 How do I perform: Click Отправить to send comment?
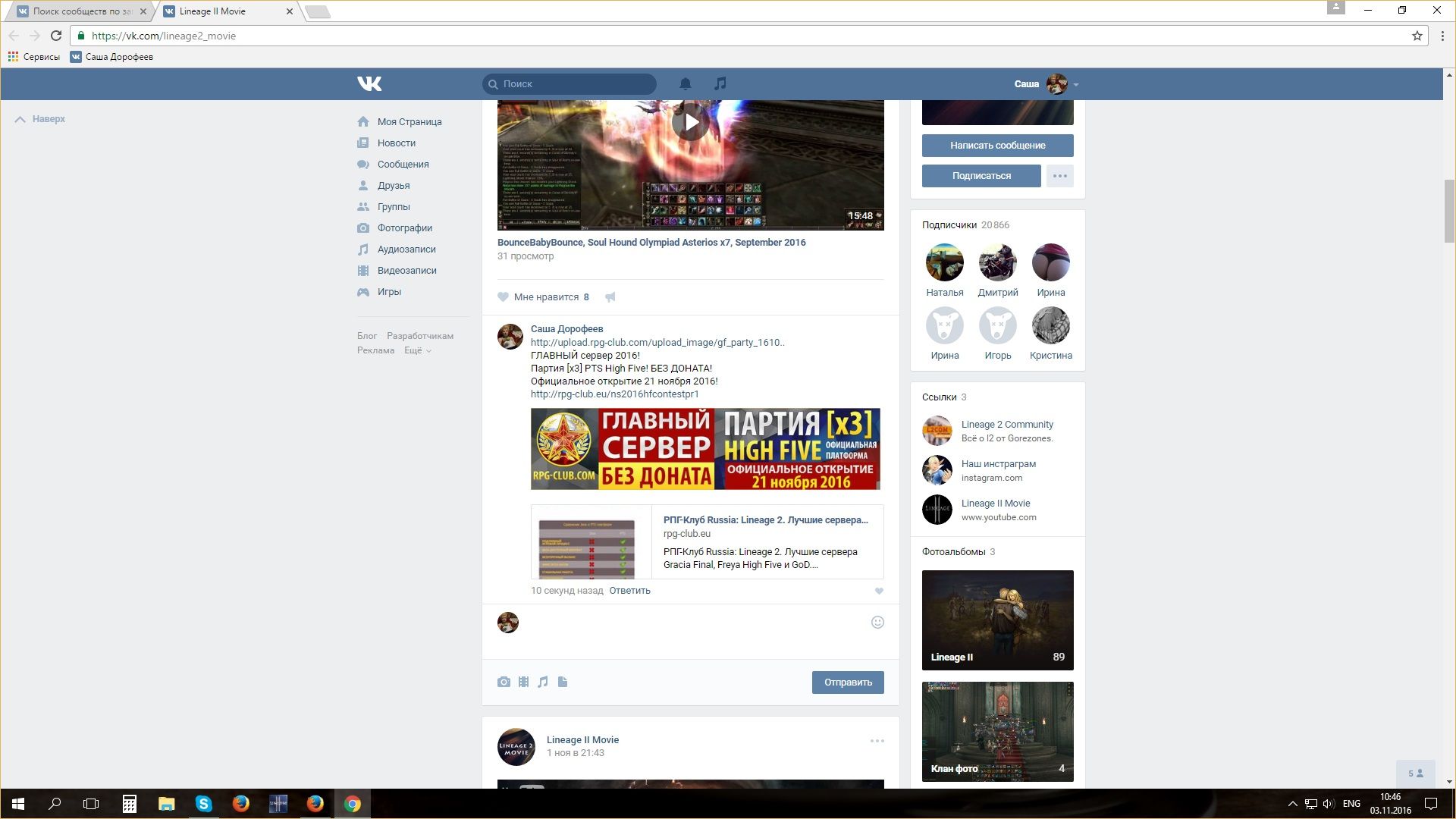(848, 682)
